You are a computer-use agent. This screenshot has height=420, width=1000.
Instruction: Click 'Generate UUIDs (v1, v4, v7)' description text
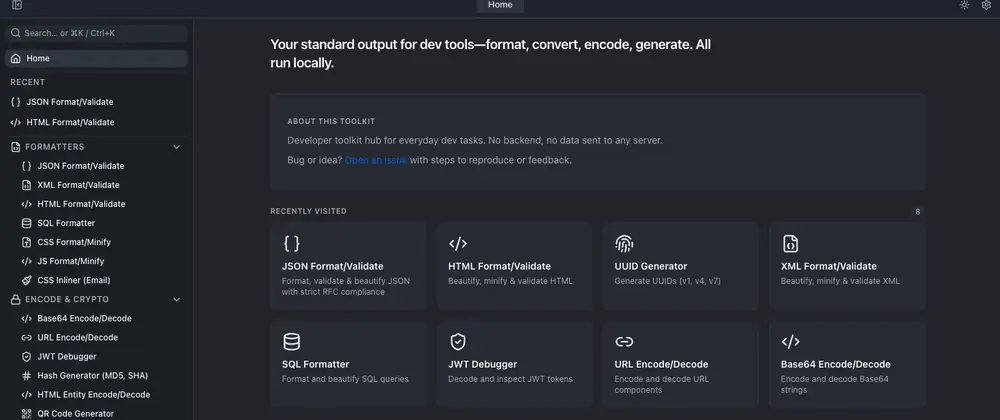[x=667, y=281]
